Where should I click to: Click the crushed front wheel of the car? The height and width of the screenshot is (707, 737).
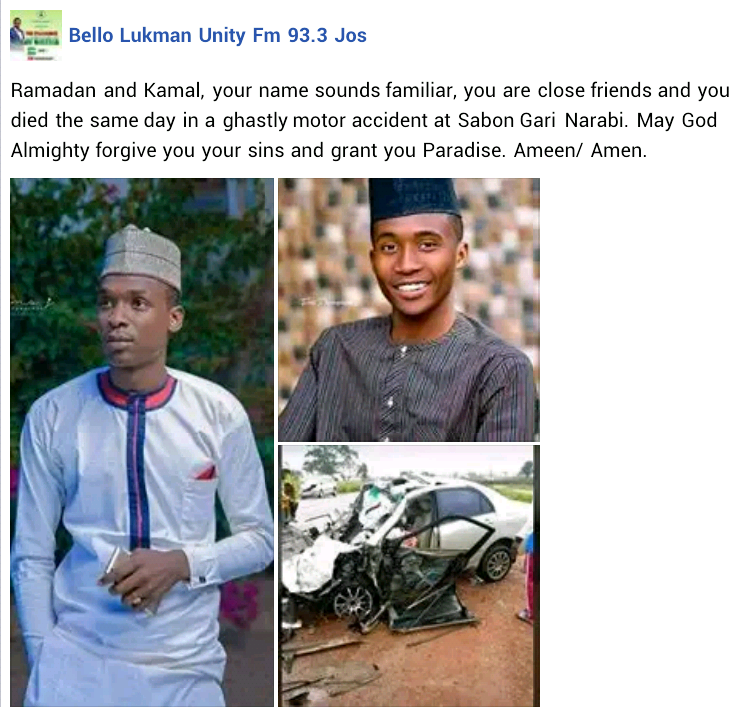point(354,601)
